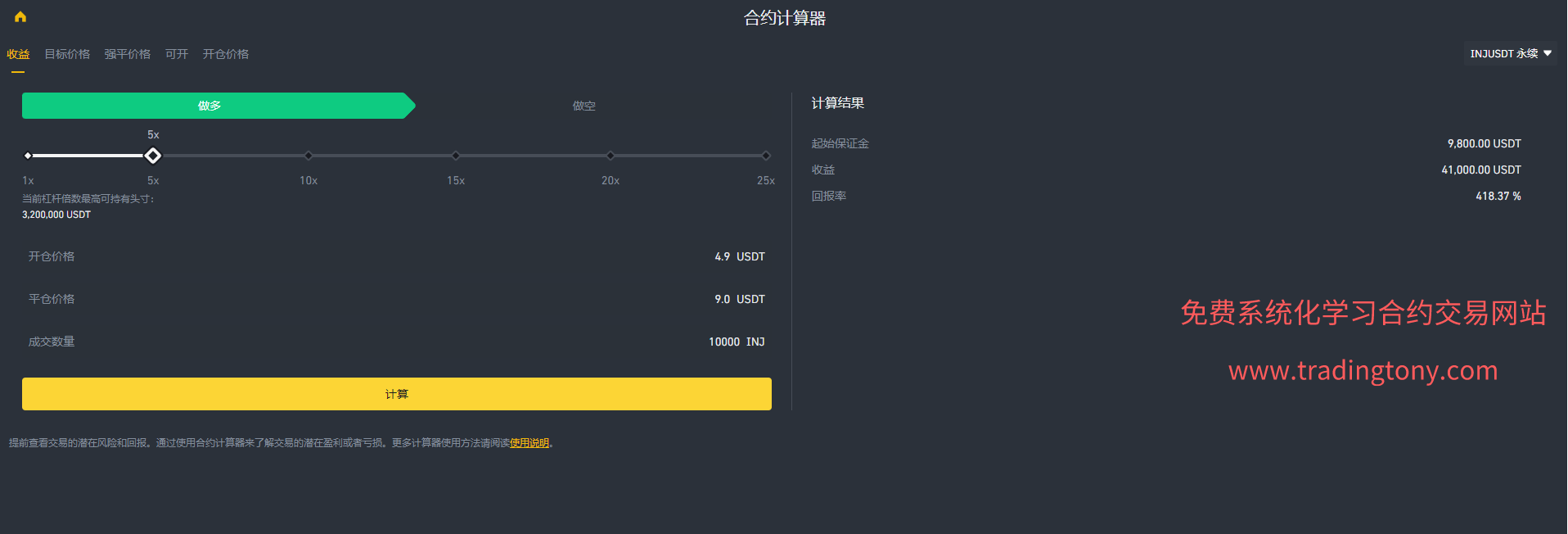Click the 回报率 value 418.37 %
Screen dimensions: 1568x534
tap(1498, 196)
